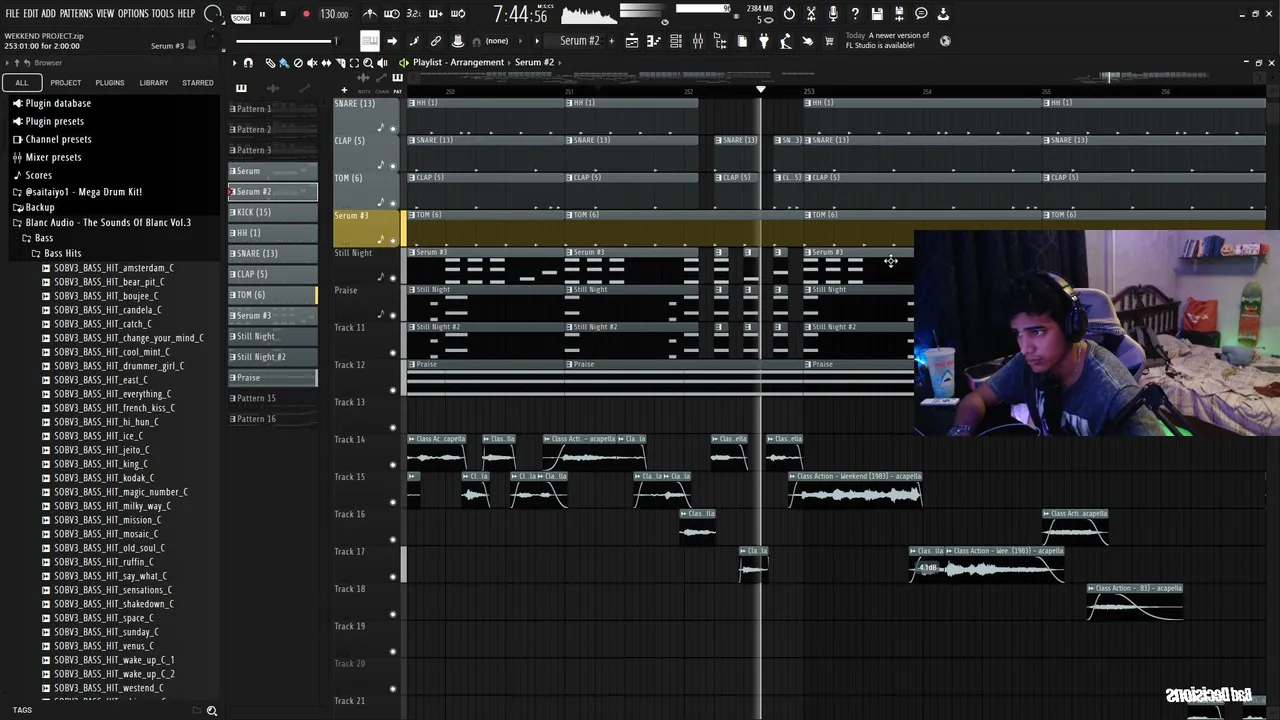Mute the SNARE (13) track
The image size is (1280, 720).
tap(393, 128)
